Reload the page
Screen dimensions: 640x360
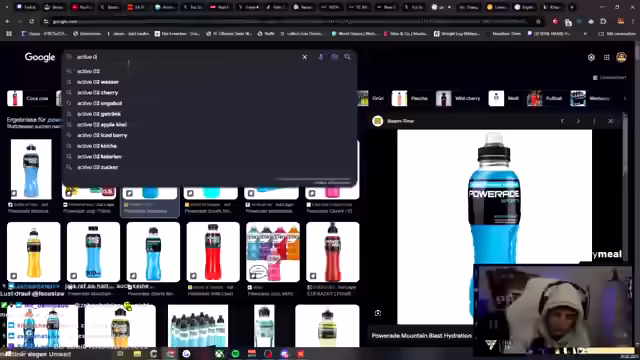(32, 21)
